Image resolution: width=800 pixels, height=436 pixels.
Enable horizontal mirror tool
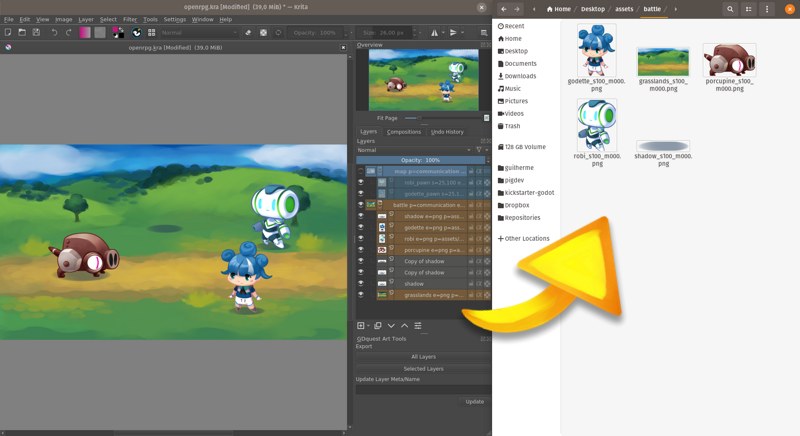point(434,33)
